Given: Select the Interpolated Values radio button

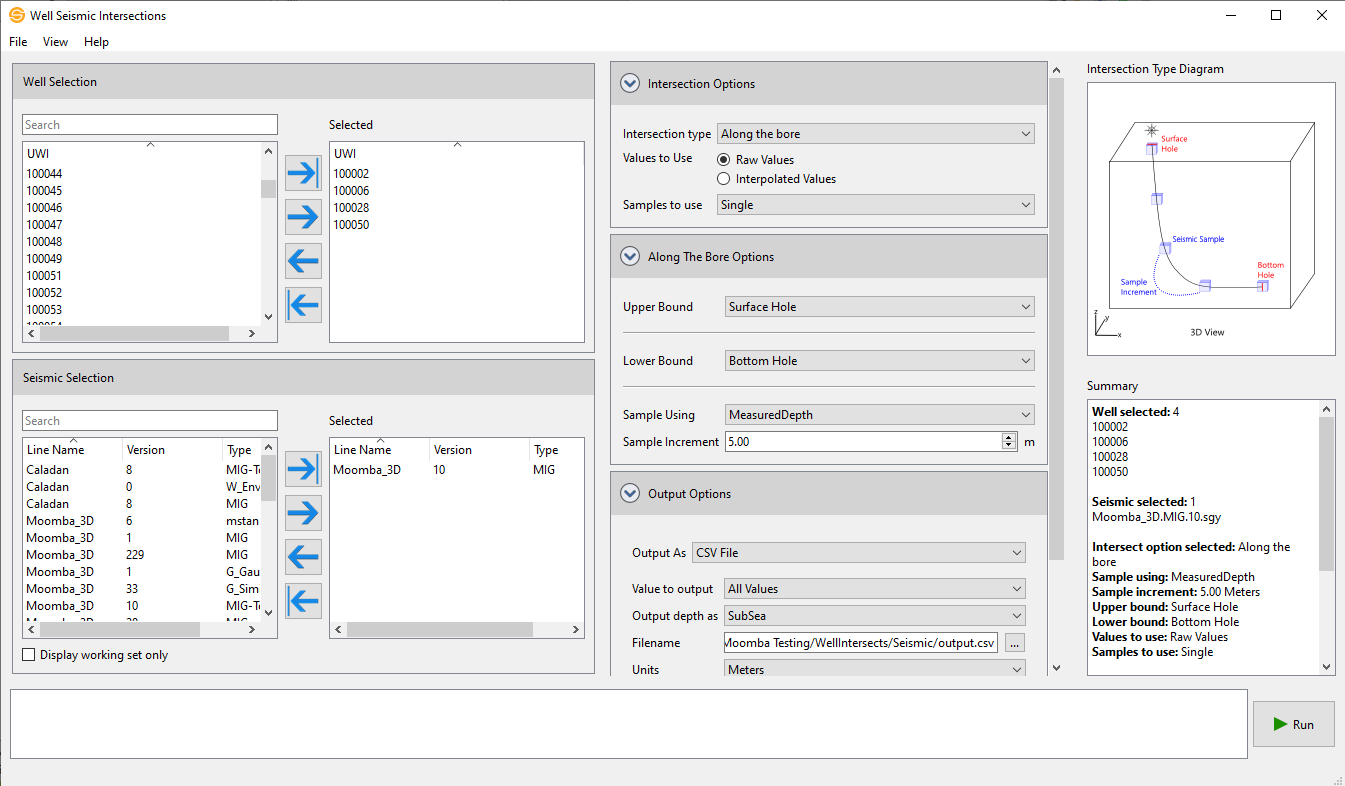Looking at the screenshot, I should pos(724,179).
